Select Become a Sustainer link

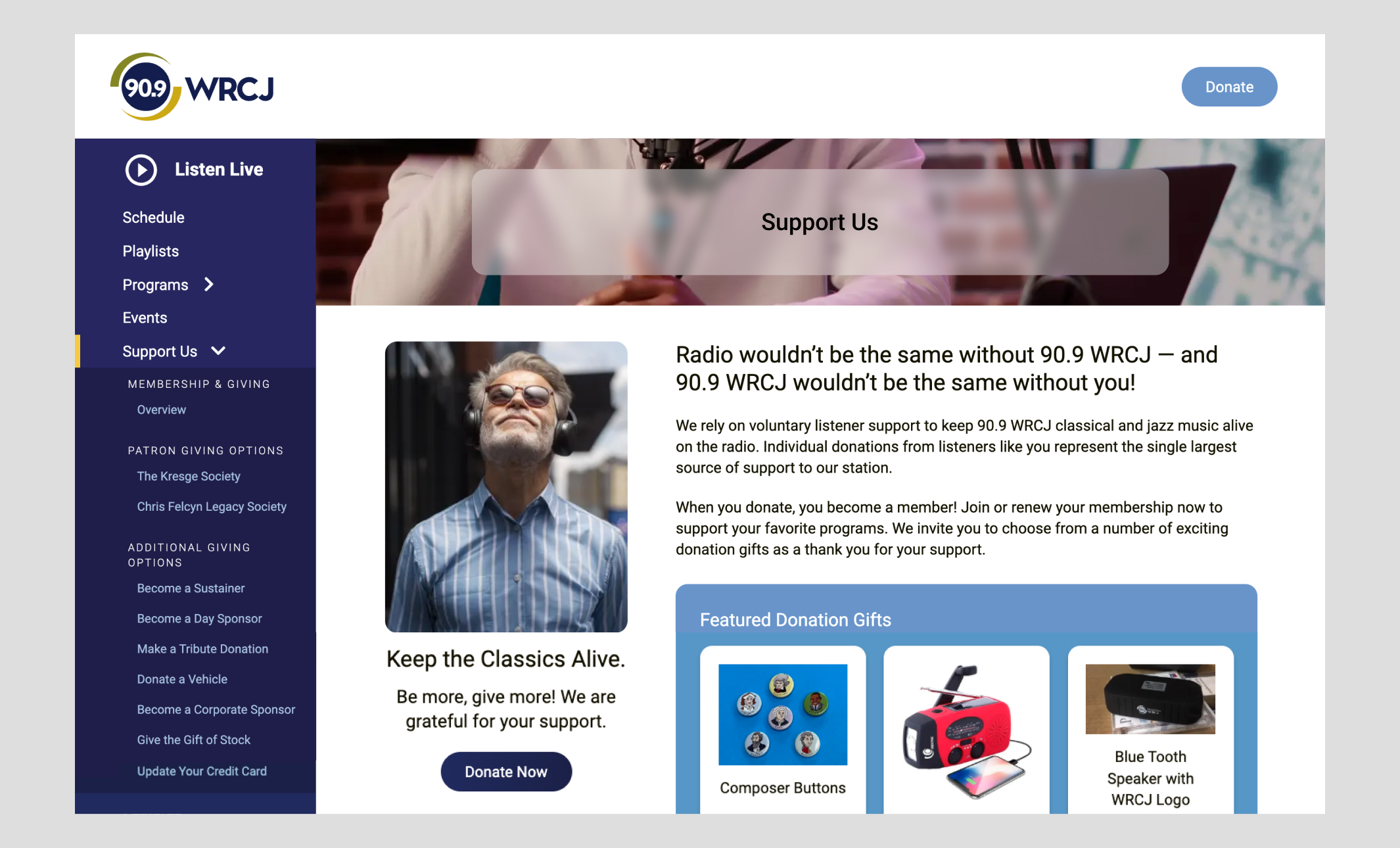[191, 588]
